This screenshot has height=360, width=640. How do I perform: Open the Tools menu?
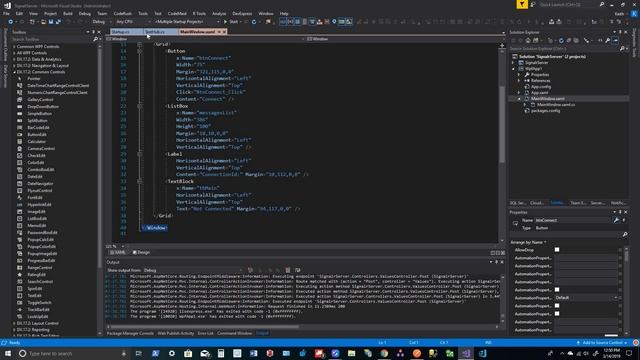click(143, 13)
